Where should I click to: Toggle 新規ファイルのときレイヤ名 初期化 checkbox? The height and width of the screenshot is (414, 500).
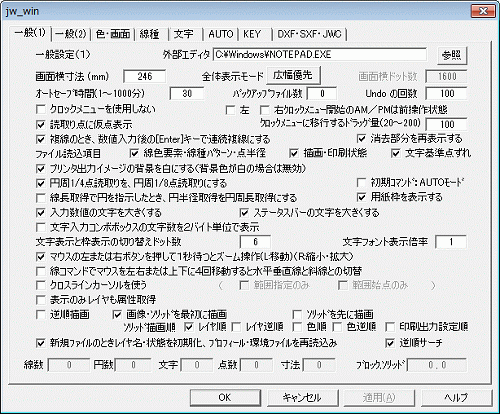41,342
